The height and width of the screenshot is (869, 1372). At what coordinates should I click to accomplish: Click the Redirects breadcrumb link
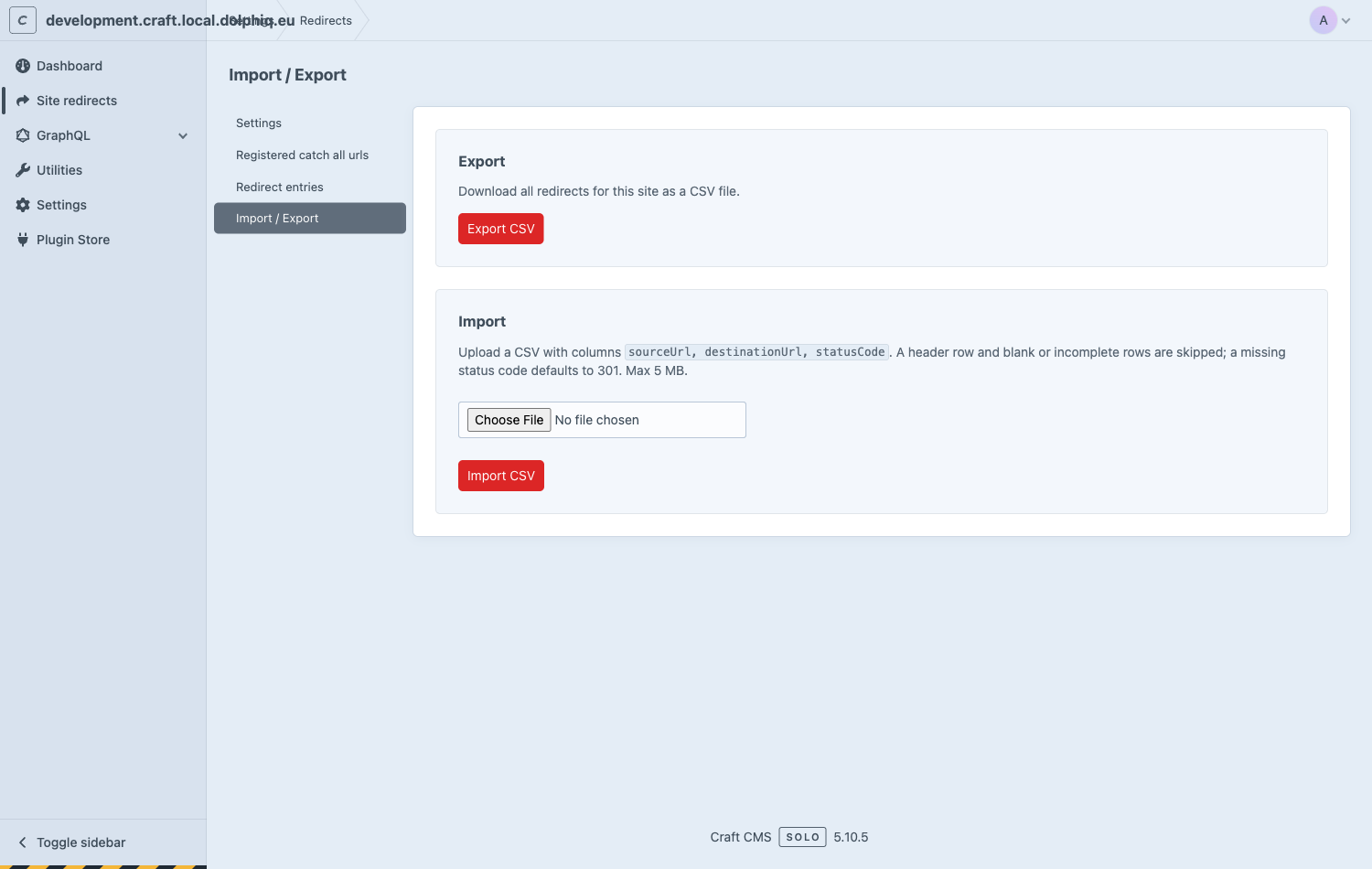pyautogui.click(x=326, y=20)
